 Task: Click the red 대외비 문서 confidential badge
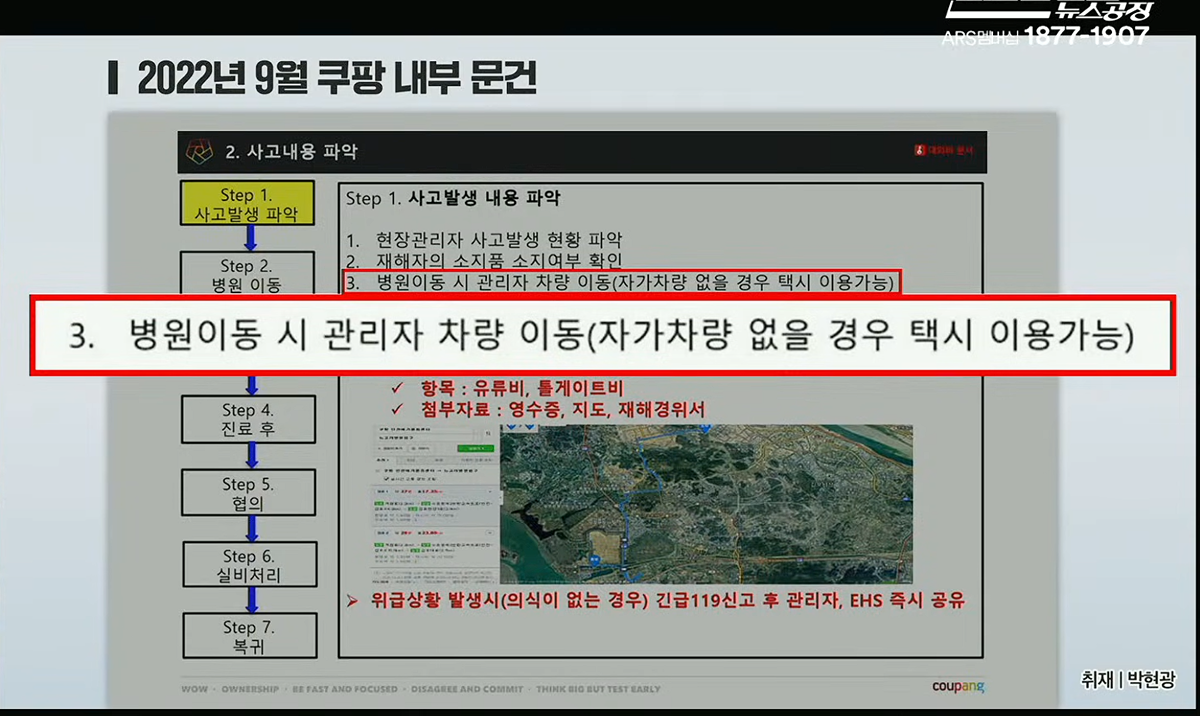(944, 151)
